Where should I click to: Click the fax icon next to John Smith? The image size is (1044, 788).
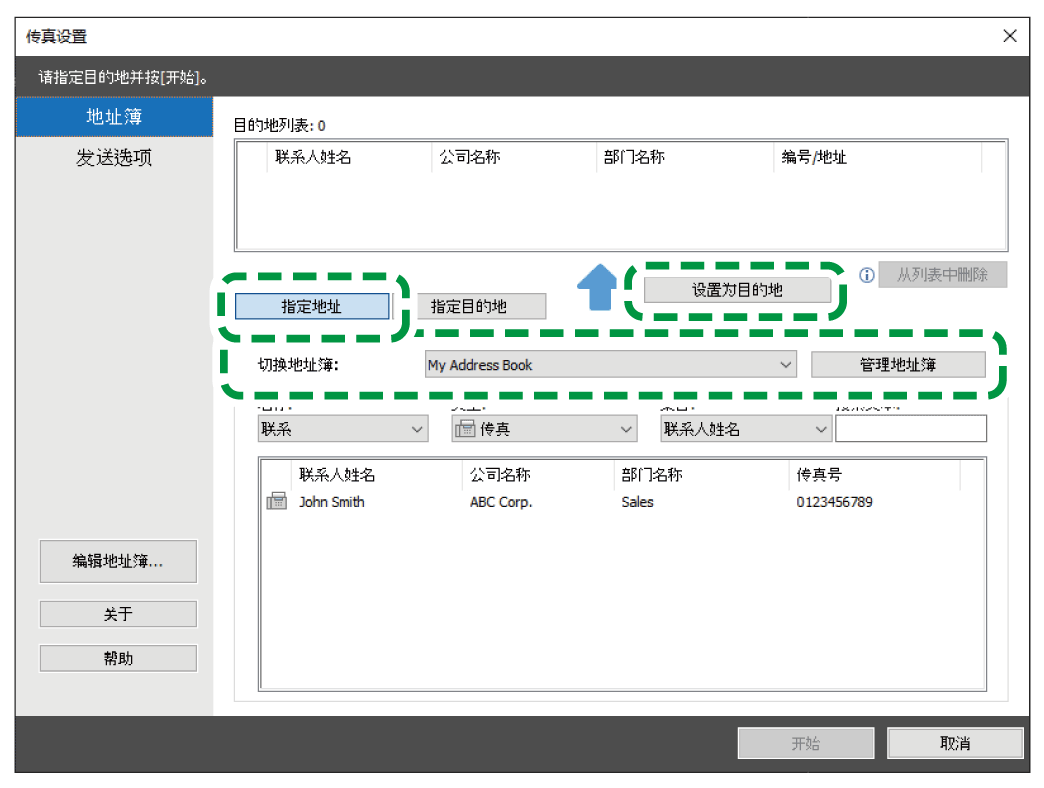276,502
